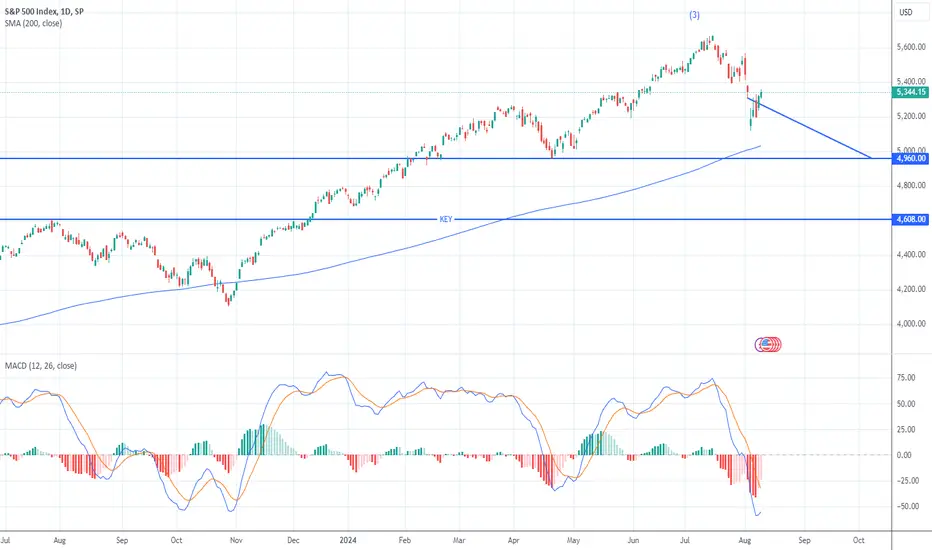Click the 0.00 MACD scale label
The width and height of the screenshot is (932, 550).
pyautogui.click(x=904, y=455)
